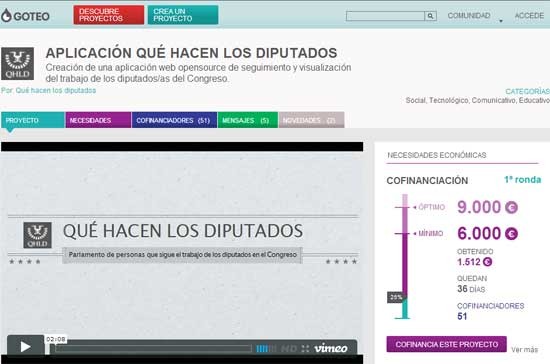The image size is (550, 364).
Task: Click the Goteo logo in the header
Action: pos(25,16)
